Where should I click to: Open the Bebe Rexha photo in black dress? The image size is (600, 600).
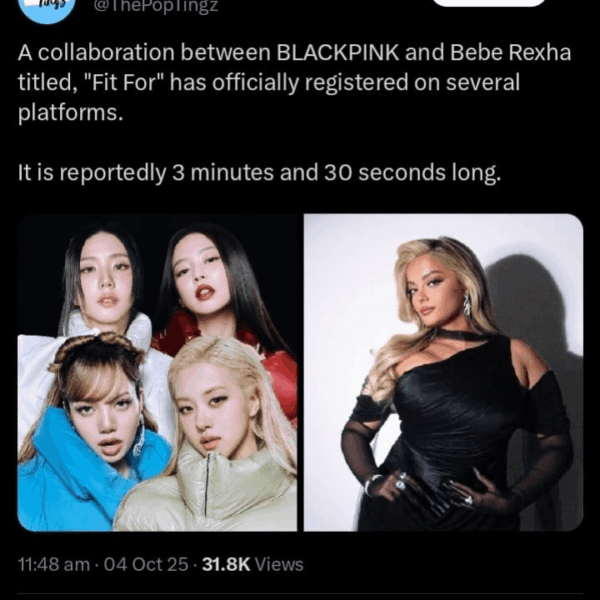point(443,372)
